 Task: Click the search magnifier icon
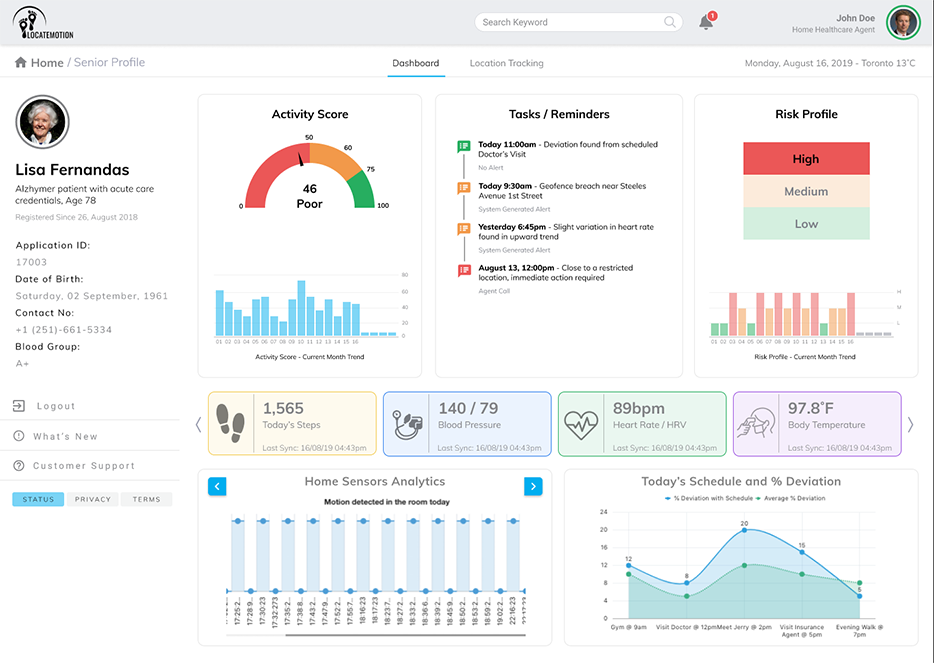point(669,22)
